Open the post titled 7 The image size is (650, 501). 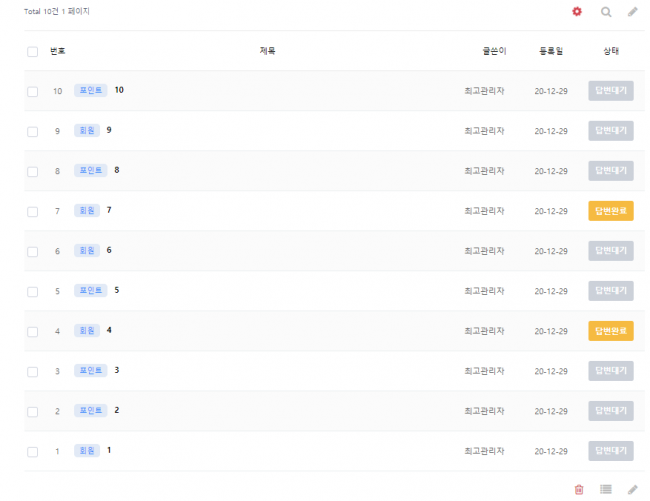click(x=109, y=210)
